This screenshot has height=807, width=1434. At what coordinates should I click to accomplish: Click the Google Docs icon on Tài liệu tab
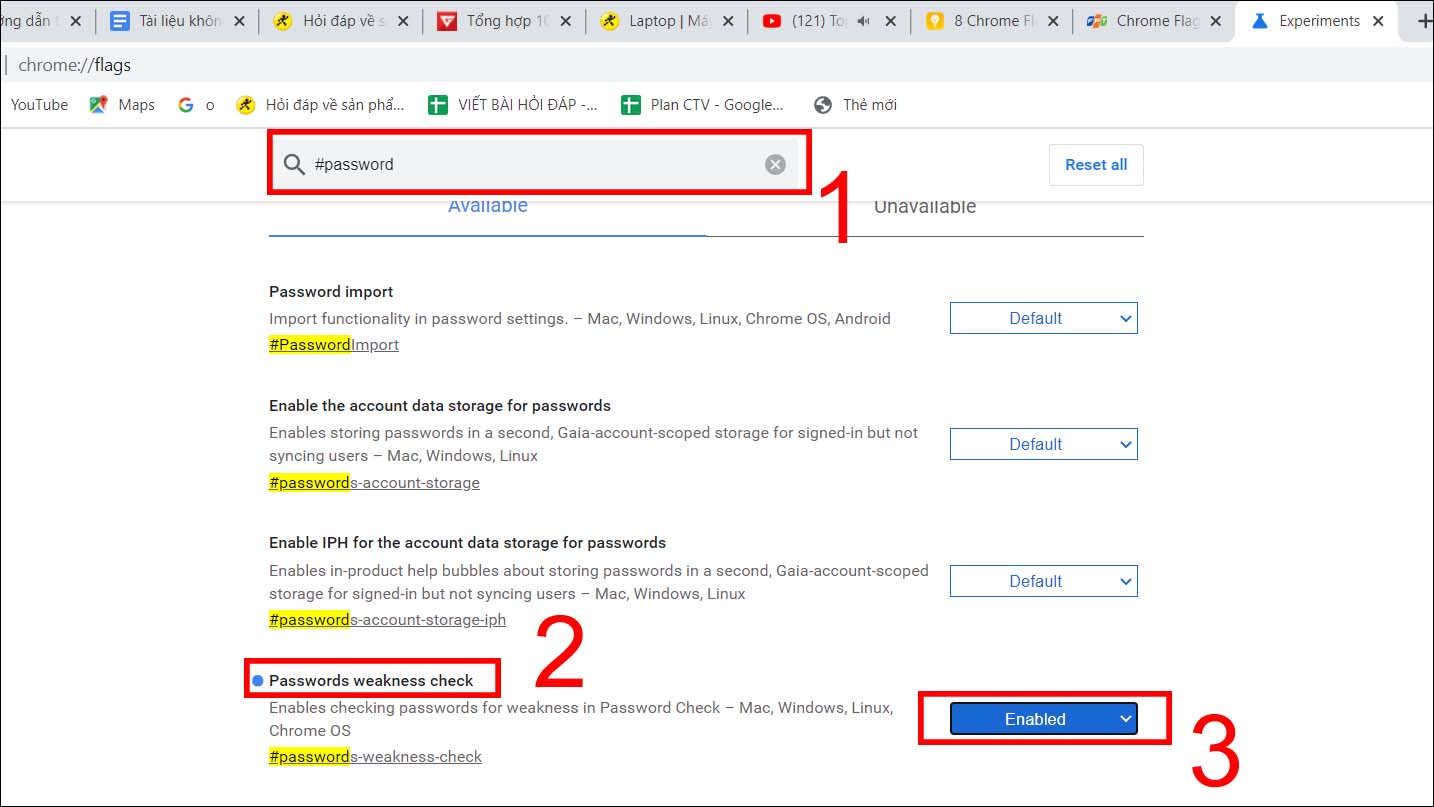[120, 20]
